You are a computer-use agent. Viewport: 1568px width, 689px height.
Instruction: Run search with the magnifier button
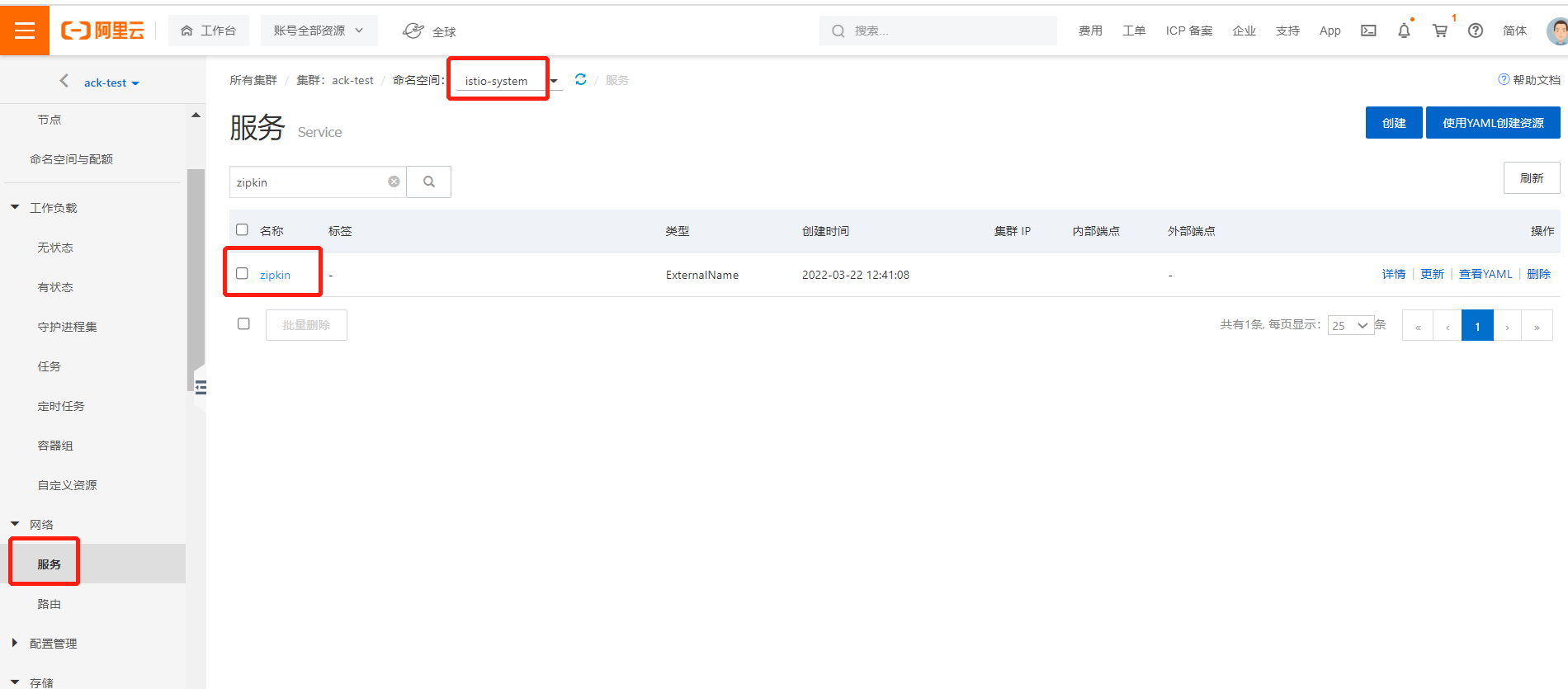[429, 182]
